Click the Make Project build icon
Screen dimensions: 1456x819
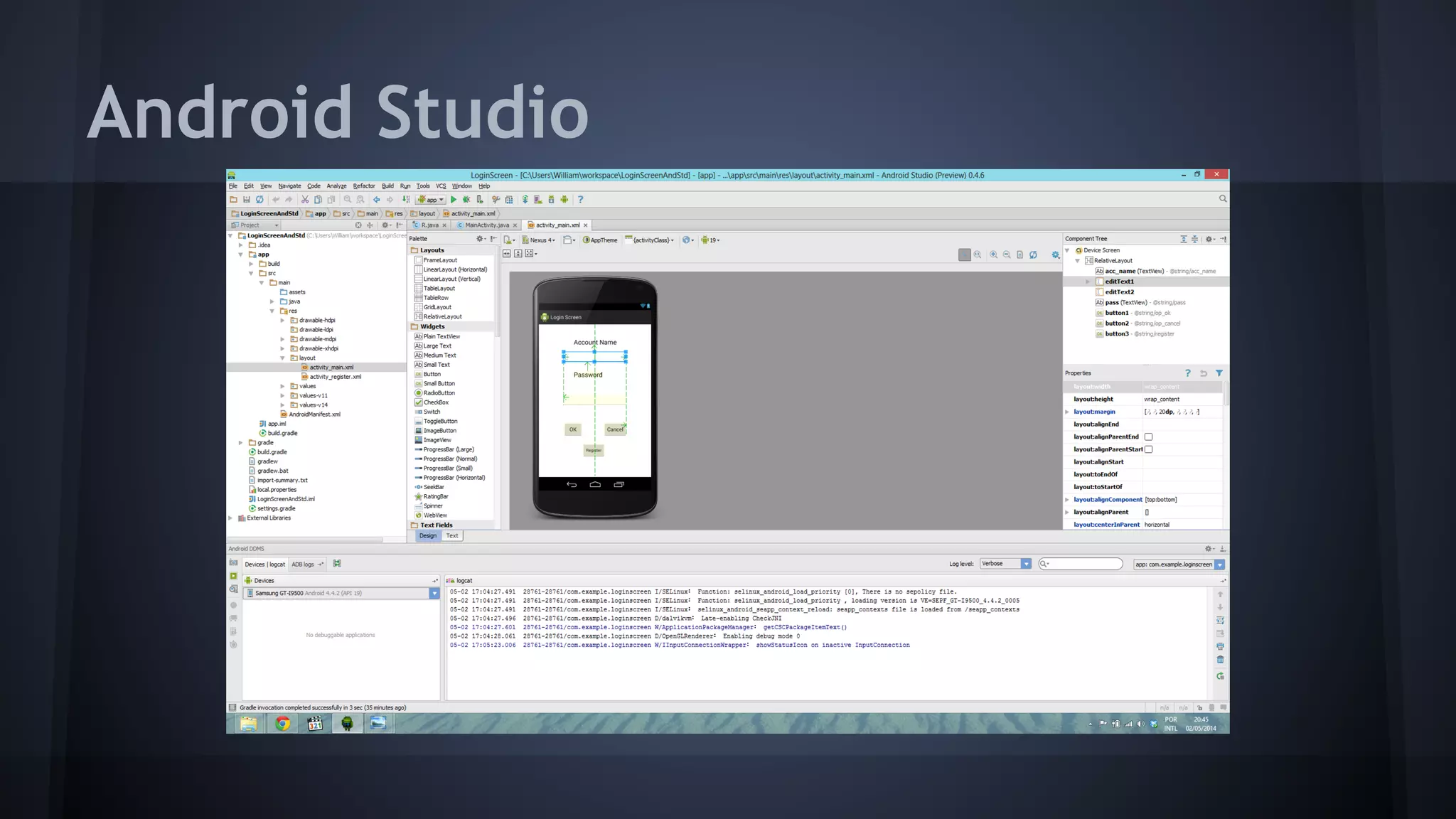(x=406, y=200)
